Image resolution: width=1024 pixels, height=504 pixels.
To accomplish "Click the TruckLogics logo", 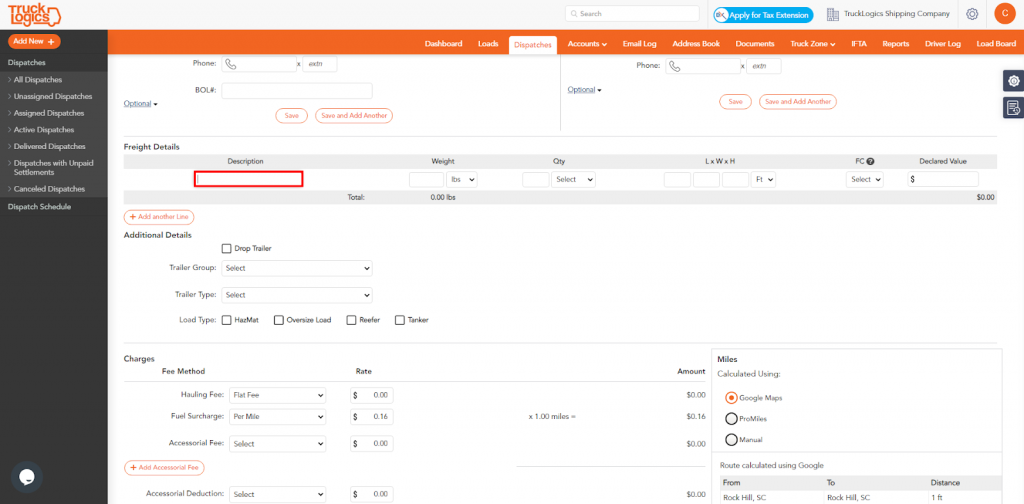I will click(33, 14).
